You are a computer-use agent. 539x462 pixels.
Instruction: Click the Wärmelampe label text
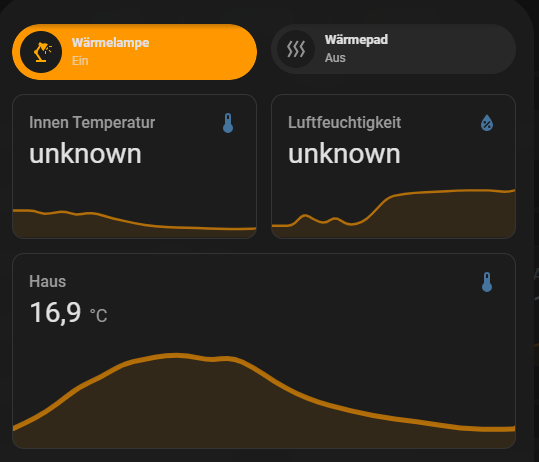tap(110, 43)
